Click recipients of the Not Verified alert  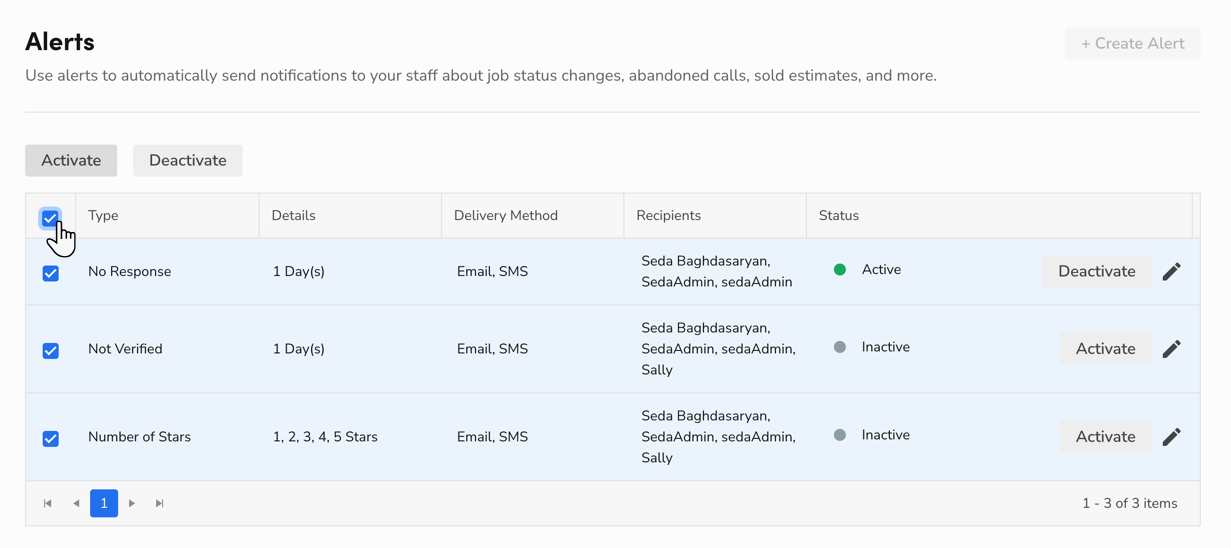719,349
